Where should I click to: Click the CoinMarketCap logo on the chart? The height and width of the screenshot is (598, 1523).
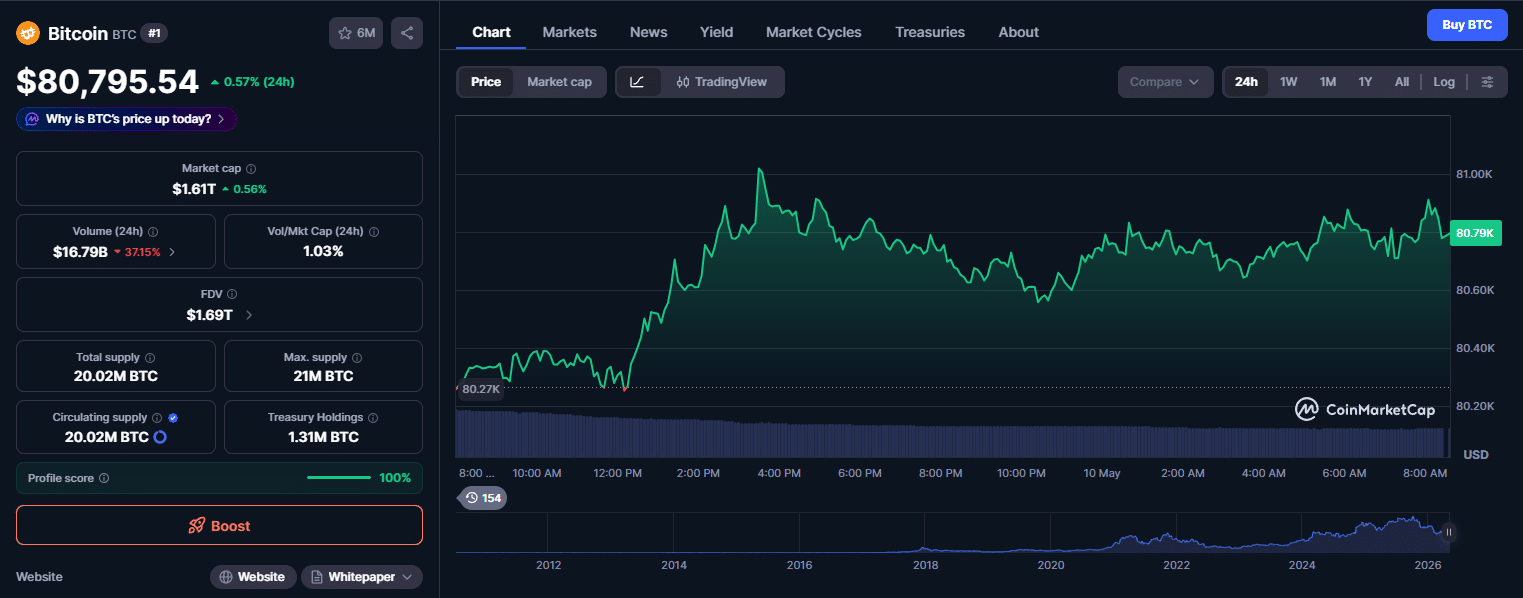coord(1365,409)
